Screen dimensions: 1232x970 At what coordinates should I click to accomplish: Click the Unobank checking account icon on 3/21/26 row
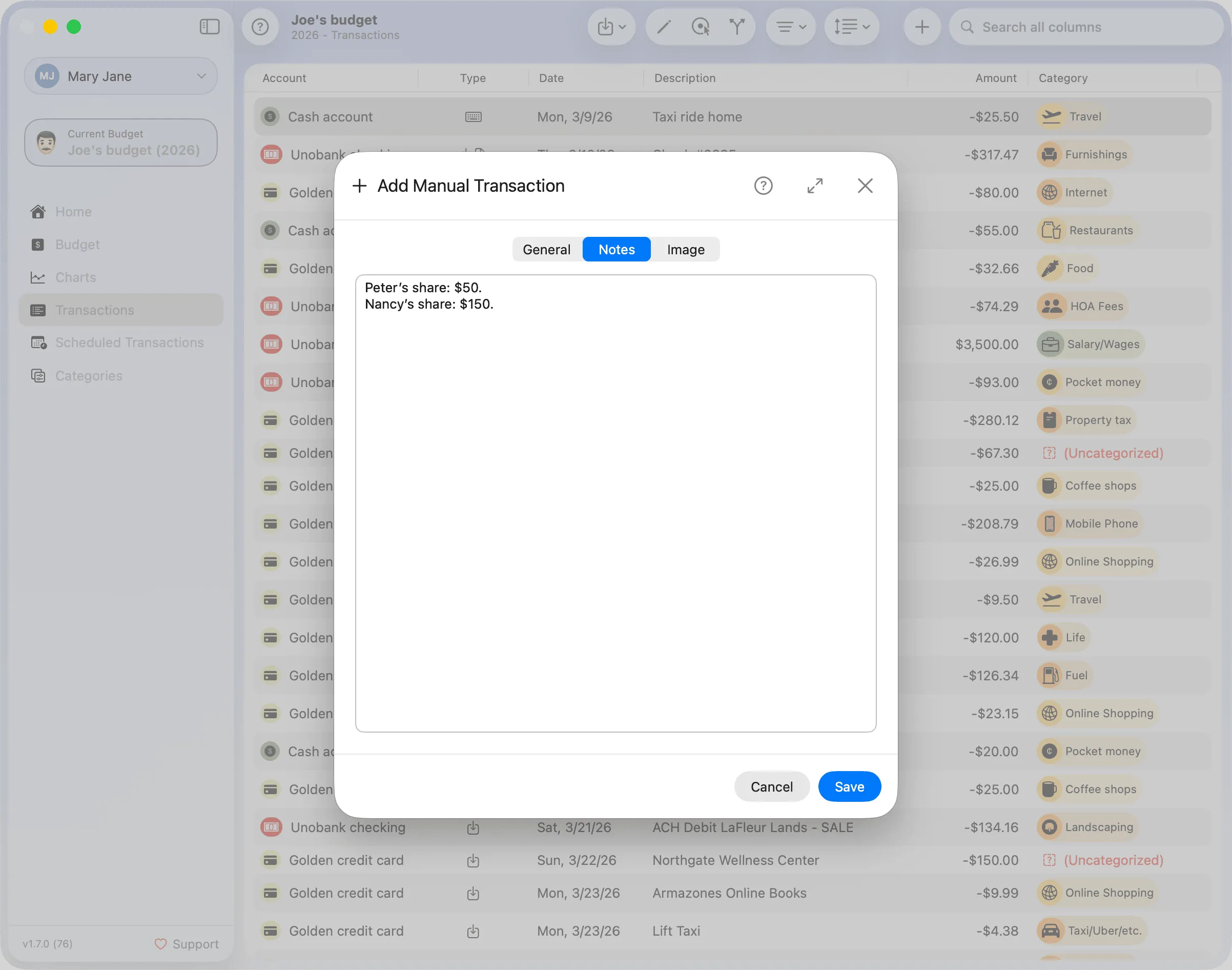(x=272, y=827)
